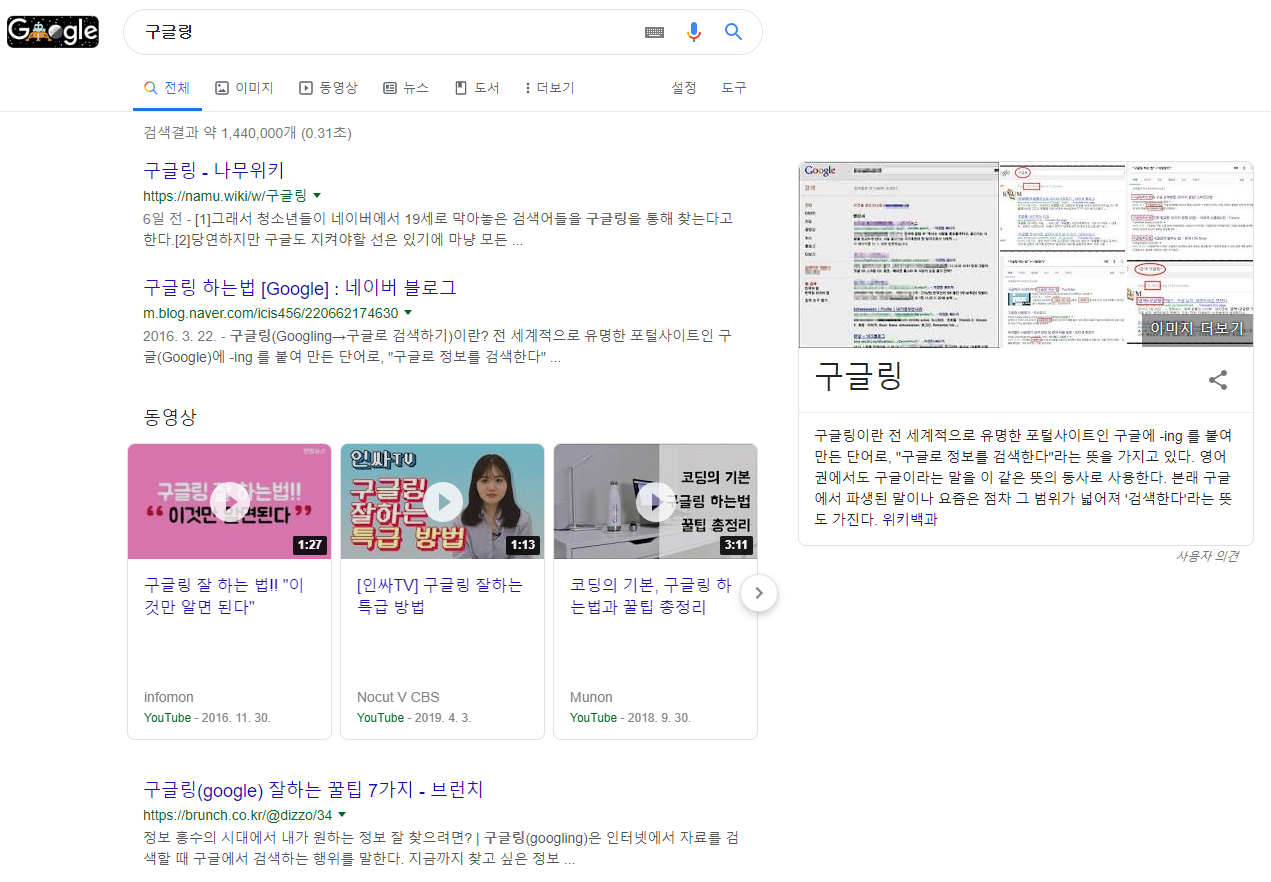Click the 3:11 video duration badge

click(x=735, y=546)
